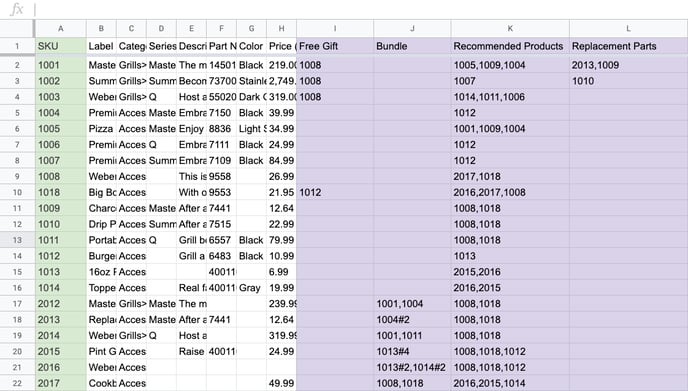This screenshot has width=688, height=391.
Task: Click recommended products cell '1014,1011,1006'
Action: 510,97
